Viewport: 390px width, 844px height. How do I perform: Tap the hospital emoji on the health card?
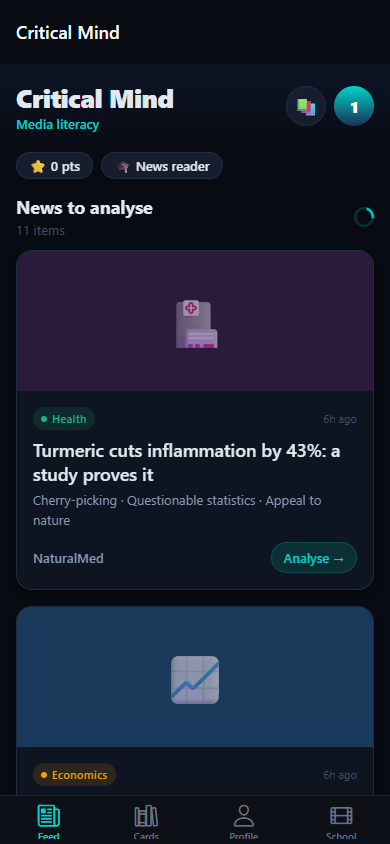(x=195, y=321)
